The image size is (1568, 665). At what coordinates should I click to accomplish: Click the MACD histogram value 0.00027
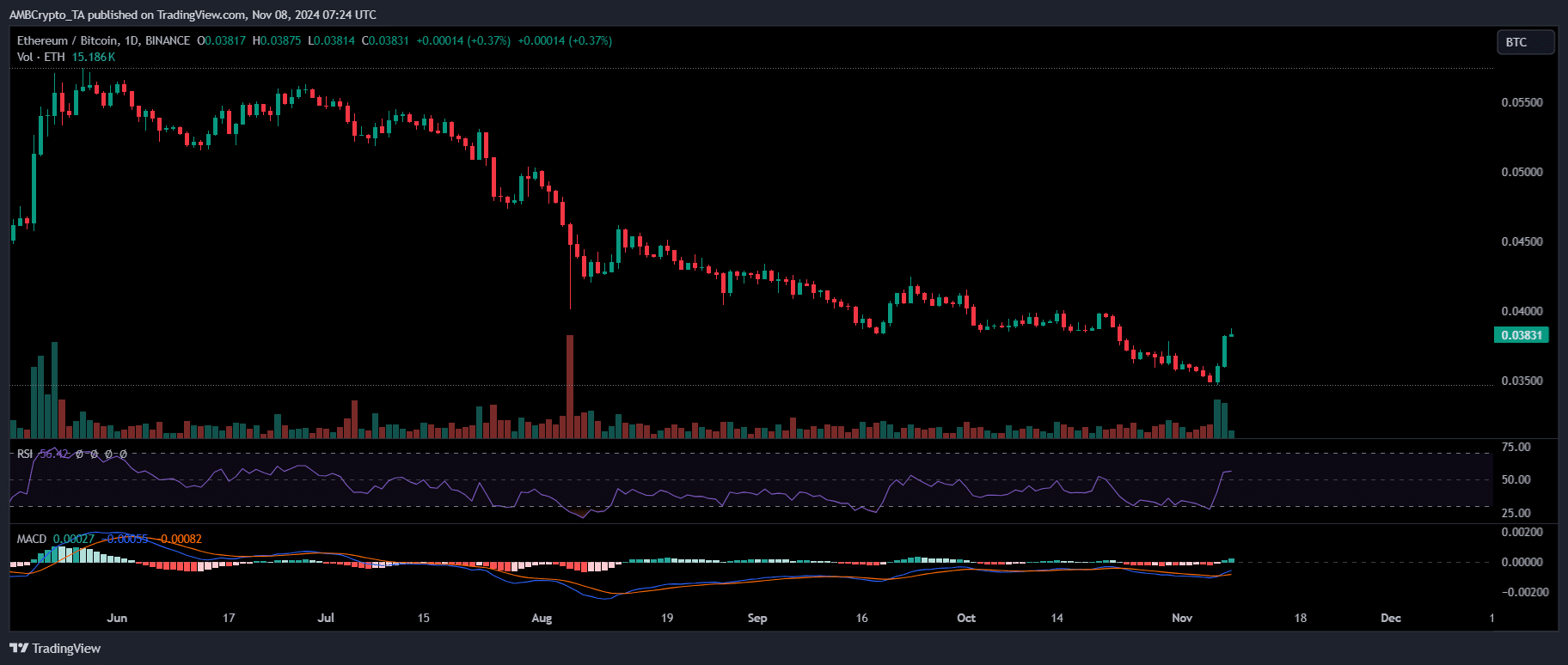(x=74, y=539)
